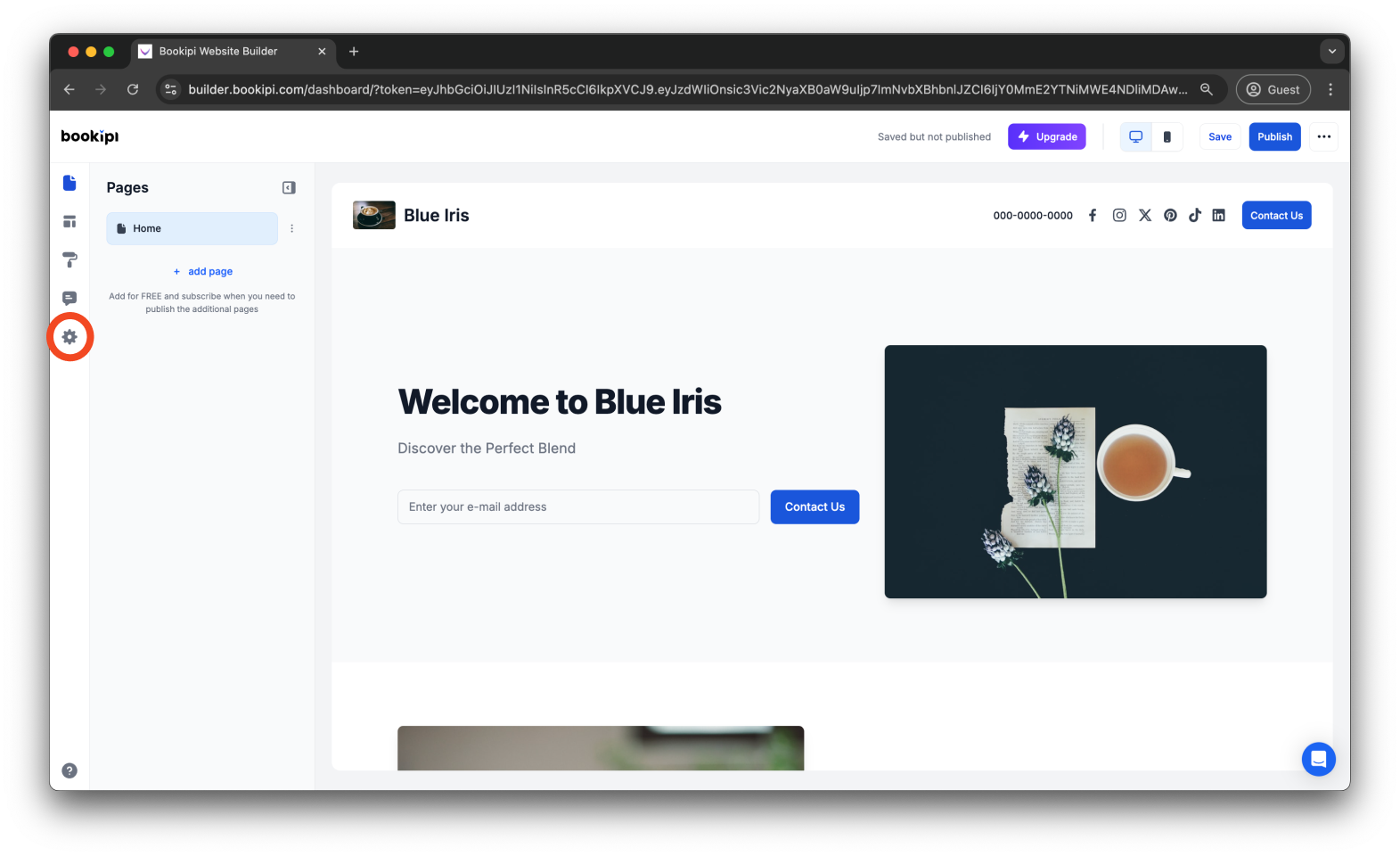Click the zoom magnifier icon in address bar

[1207, 89]
